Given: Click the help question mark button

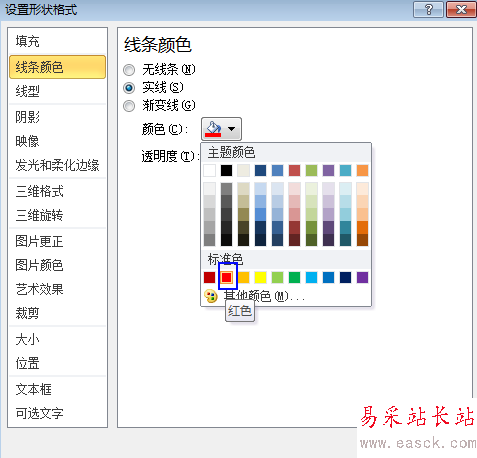Looking at the screenshot, I should click(x=428, y=9).
